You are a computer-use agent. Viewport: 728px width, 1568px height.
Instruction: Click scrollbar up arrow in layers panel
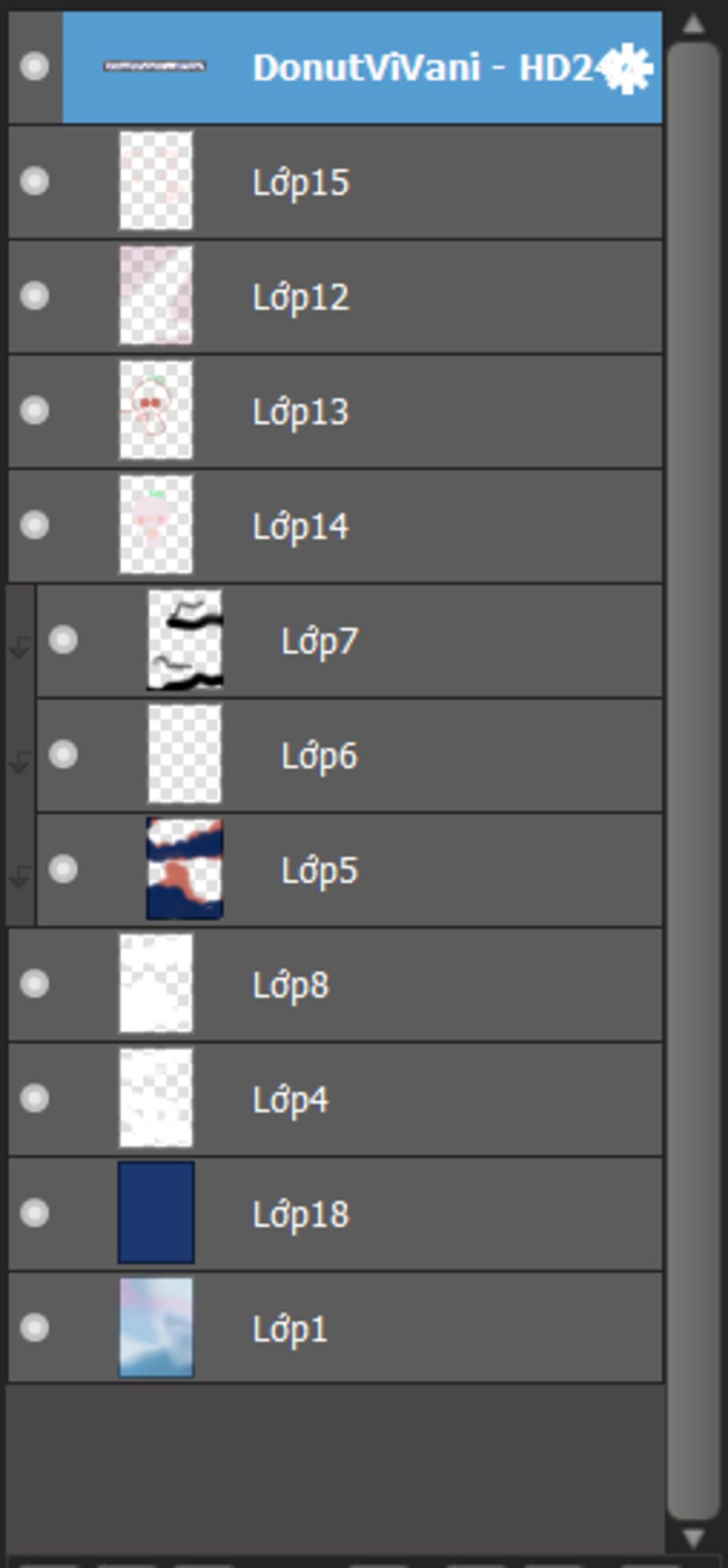(x=693, y=24)
